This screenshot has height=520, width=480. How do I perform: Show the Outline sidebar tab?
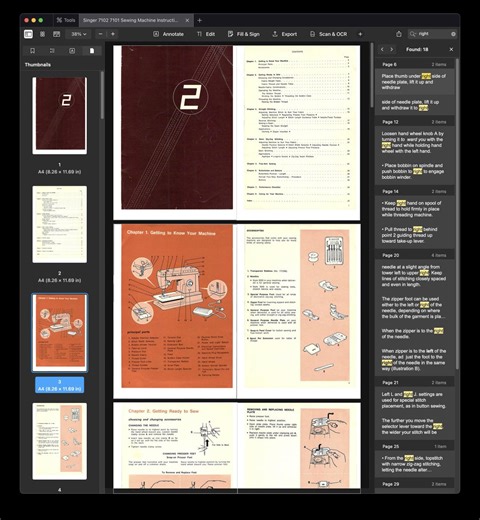pos(52,51)
